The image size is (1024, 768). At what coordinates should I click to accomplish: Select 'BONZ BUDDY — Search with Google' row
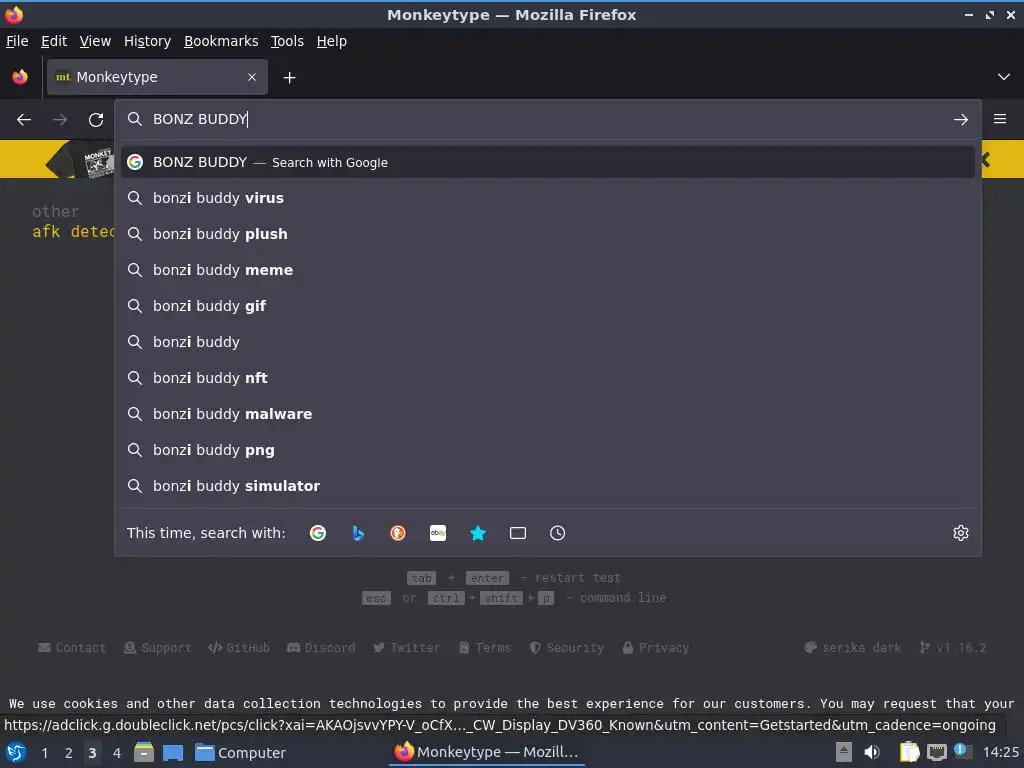[548, 162]
